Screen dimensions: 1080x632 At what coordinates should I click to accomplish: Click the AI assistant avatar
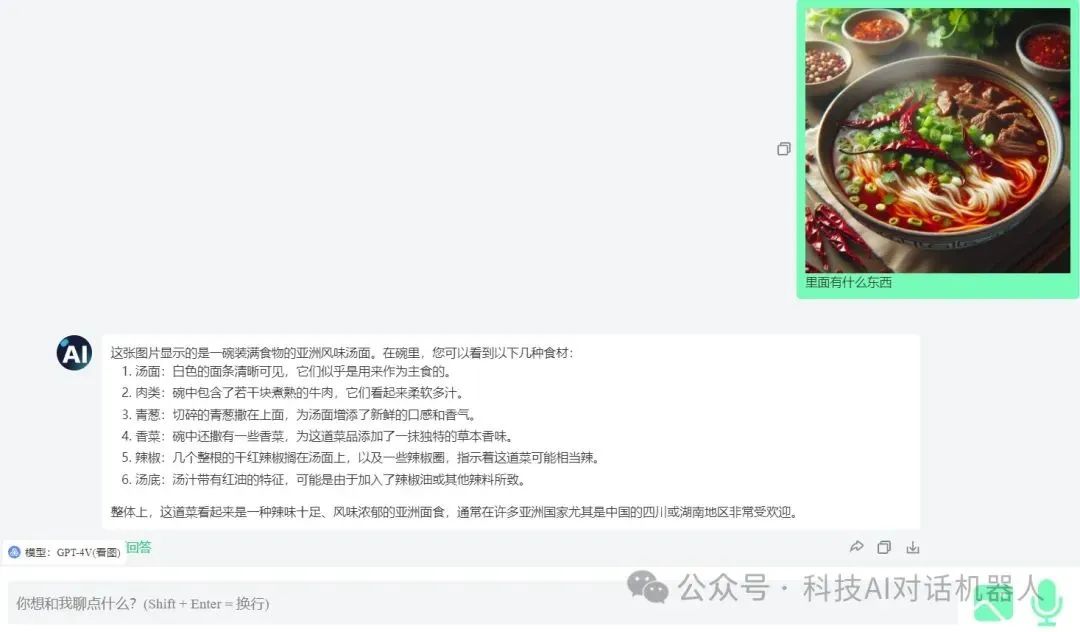(74, 353)
